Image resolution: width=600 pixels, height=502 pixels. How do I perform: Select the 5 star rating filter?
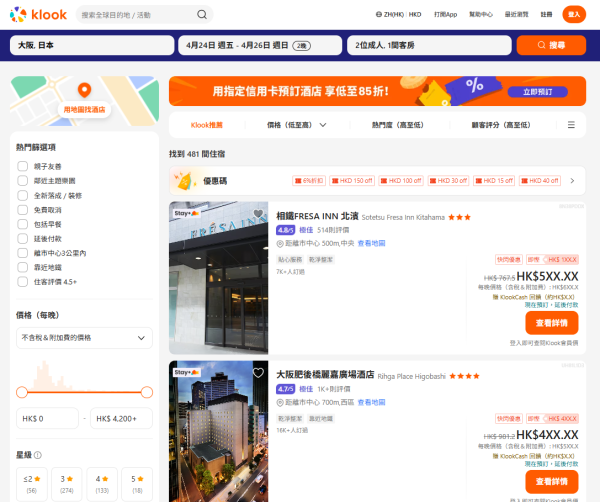pyautogui.click(x=137, y=484)
